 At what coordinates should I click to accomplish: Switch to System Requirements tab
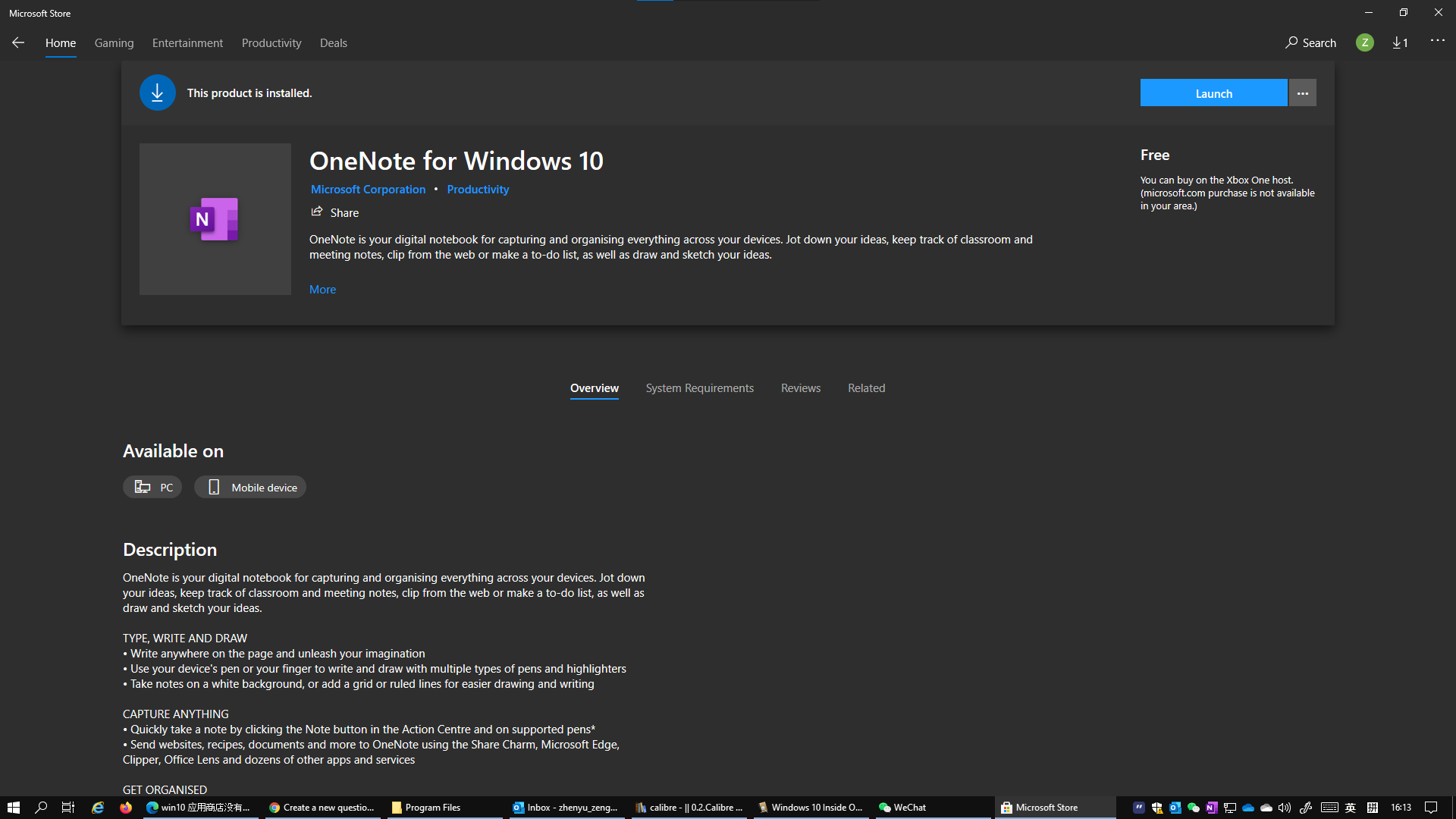(x=700, y=388)
